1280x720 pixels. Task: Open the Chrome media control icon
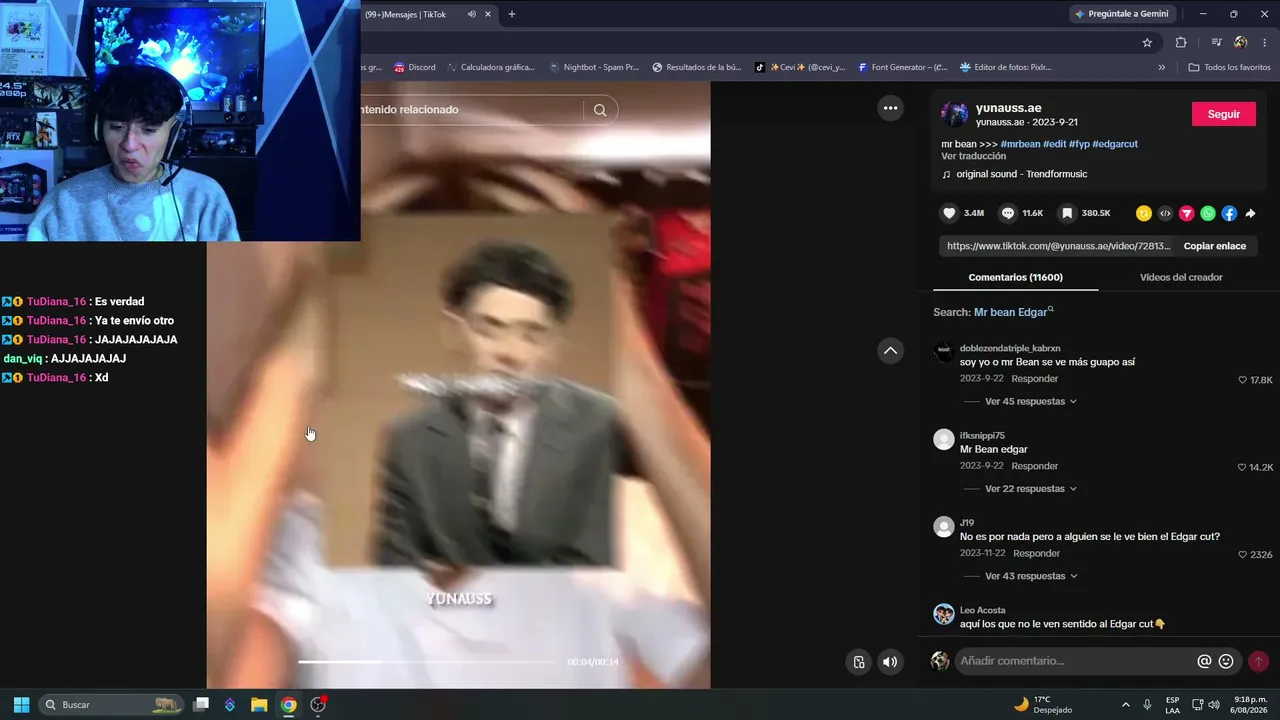[1216, 42]
